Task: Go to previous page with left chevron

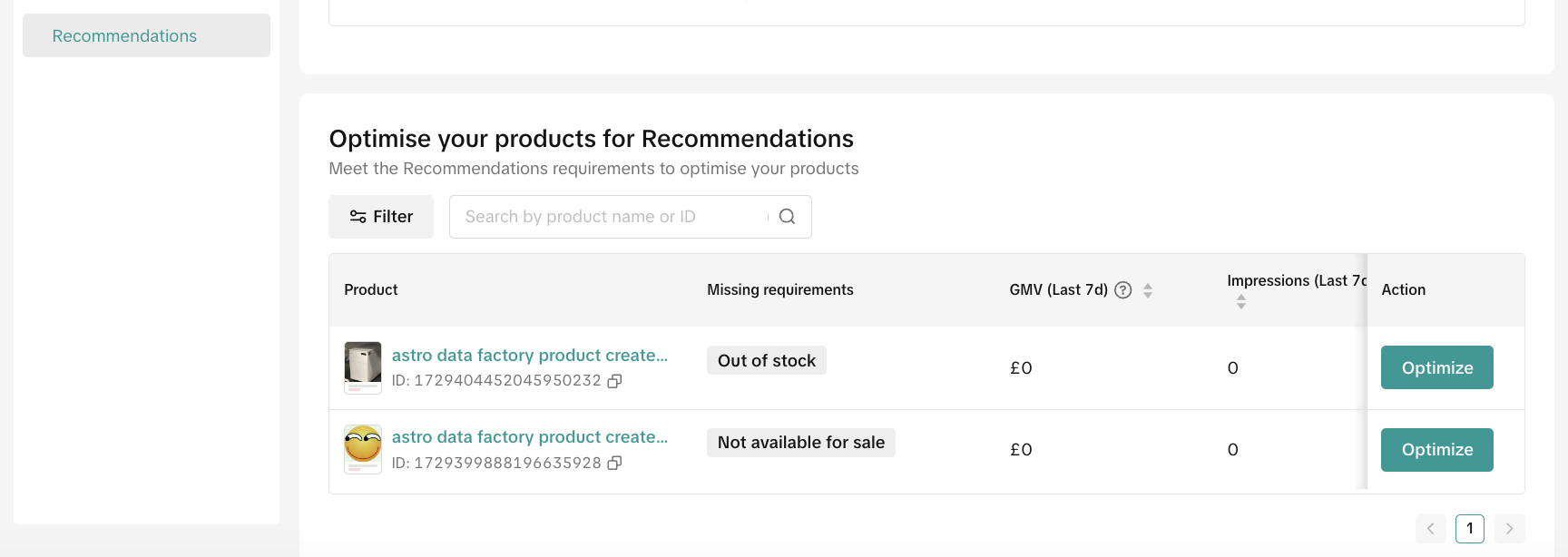Action: [1430, 529]
